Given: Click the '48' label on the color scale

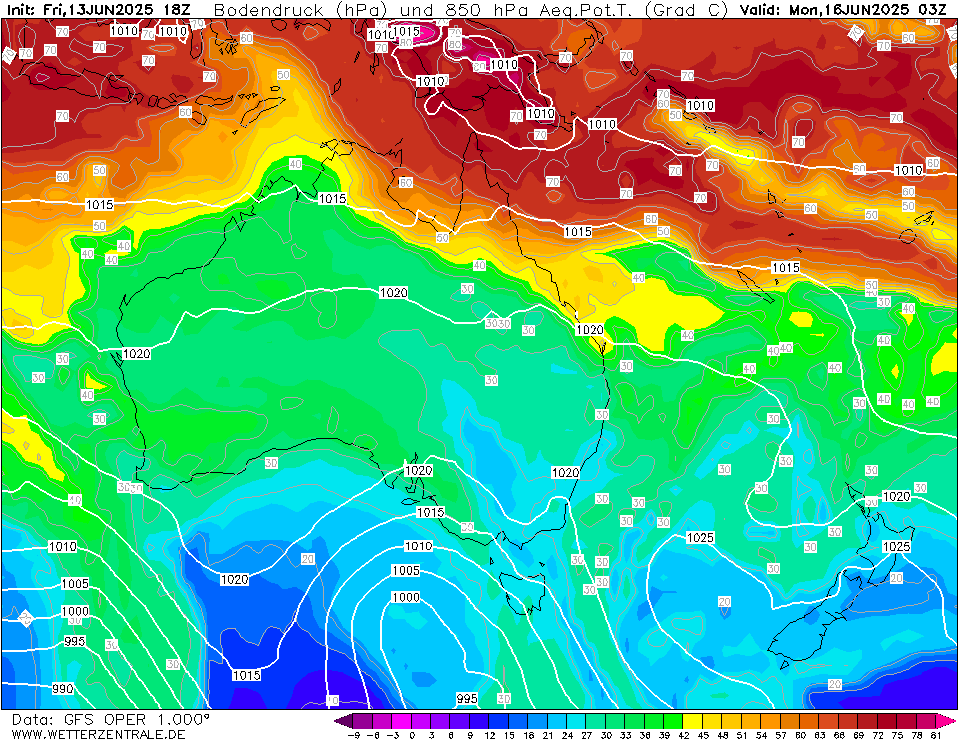Looking at the screenshot, I should pos(722,735).
